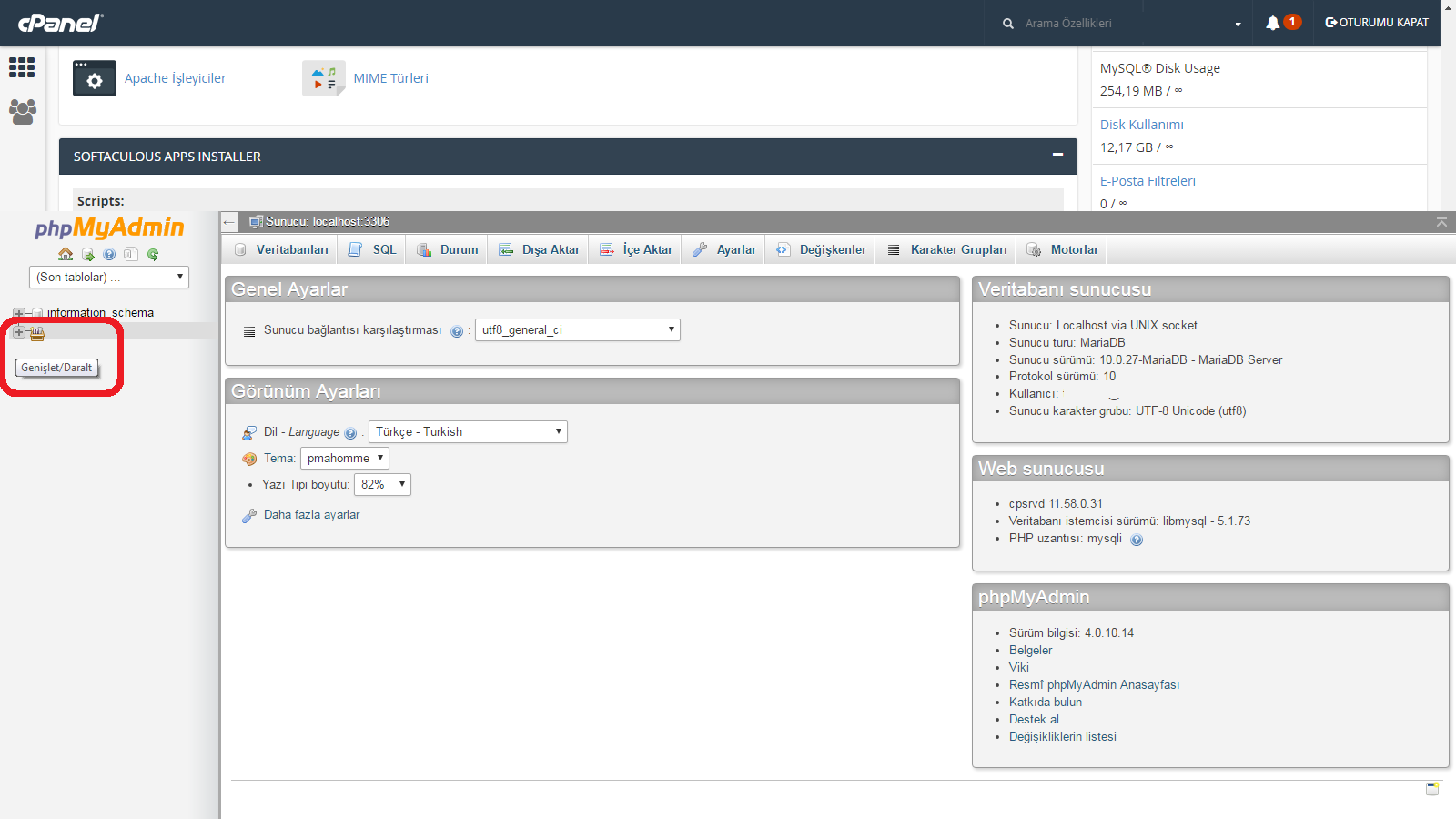Switch to the Durum tab
The height and width of the screenshot is (819, 1456).
[x=447, y=249]
